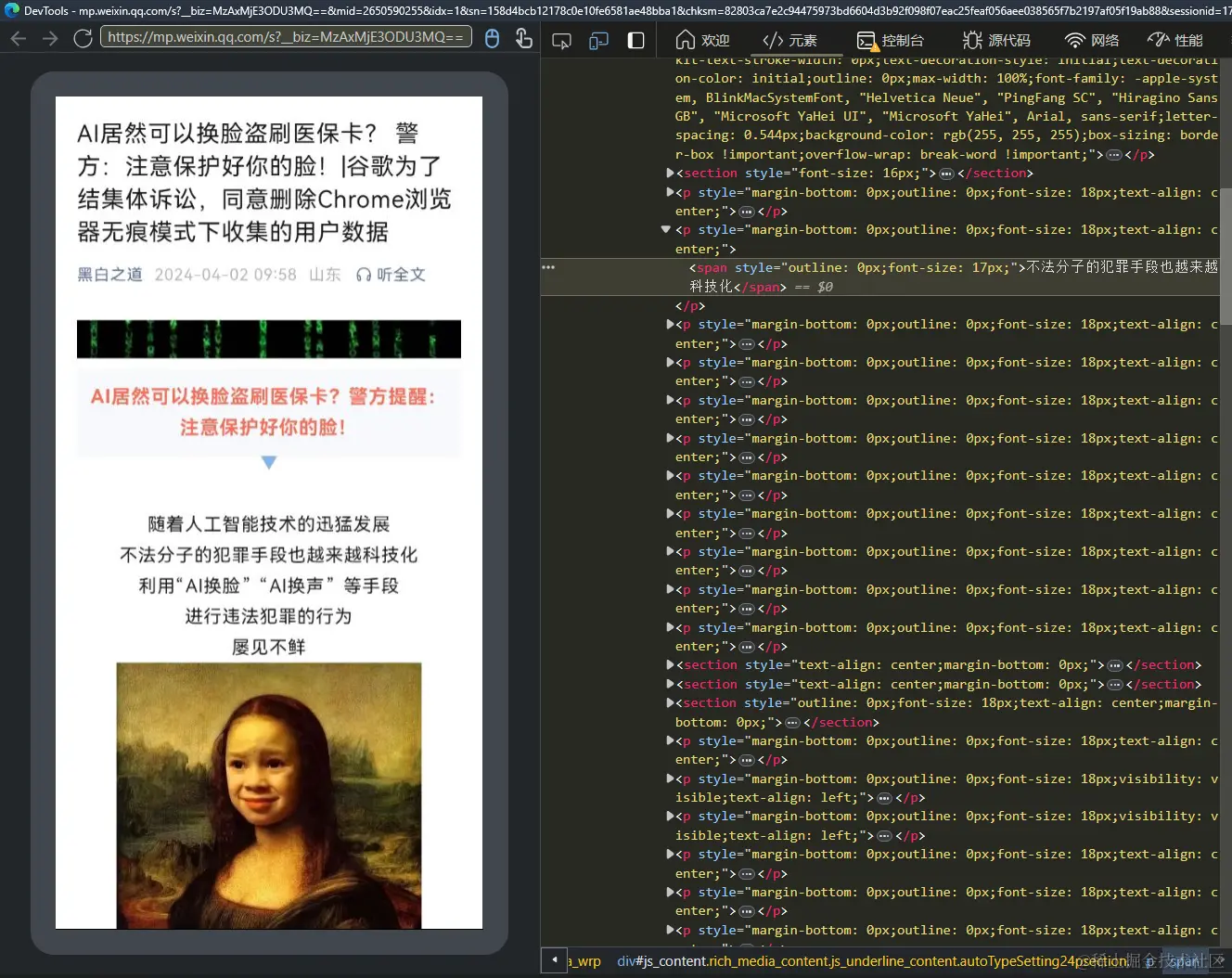The width and height of the screenshot is (1232, 978).
Task: Select div#js_content breadcrumb
Action: tap(872, 961)
